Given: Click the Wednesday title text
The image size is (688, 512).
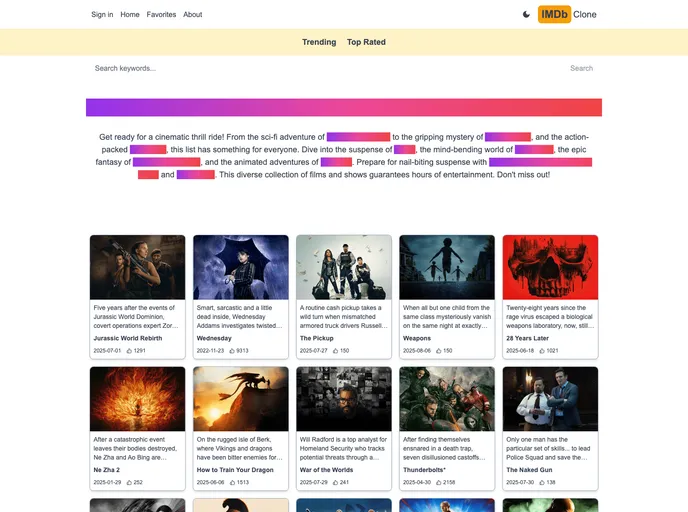Looking at the screenshot, I should pyautogui.click(x=214, y=338).
